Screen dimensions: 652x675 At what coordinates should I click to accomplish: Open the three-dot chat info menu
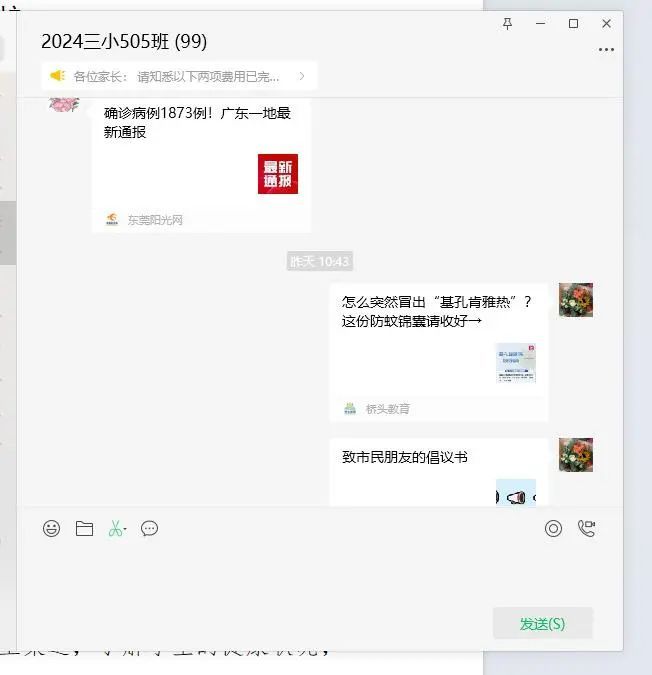pos(606,49)
